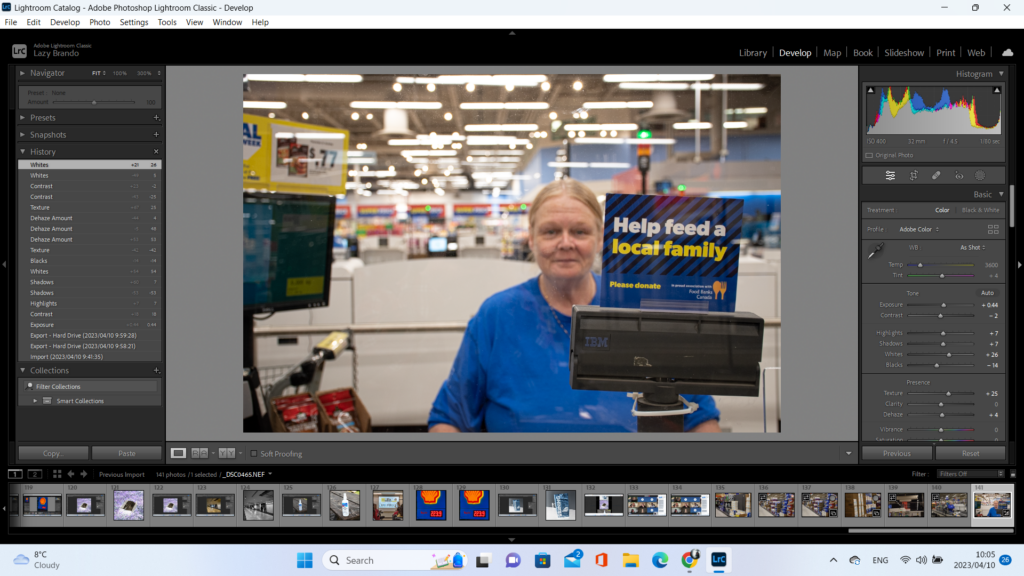Enable the Soft Proofing checkbox
Screen dimensions: 1024x576
coord(254,453)
